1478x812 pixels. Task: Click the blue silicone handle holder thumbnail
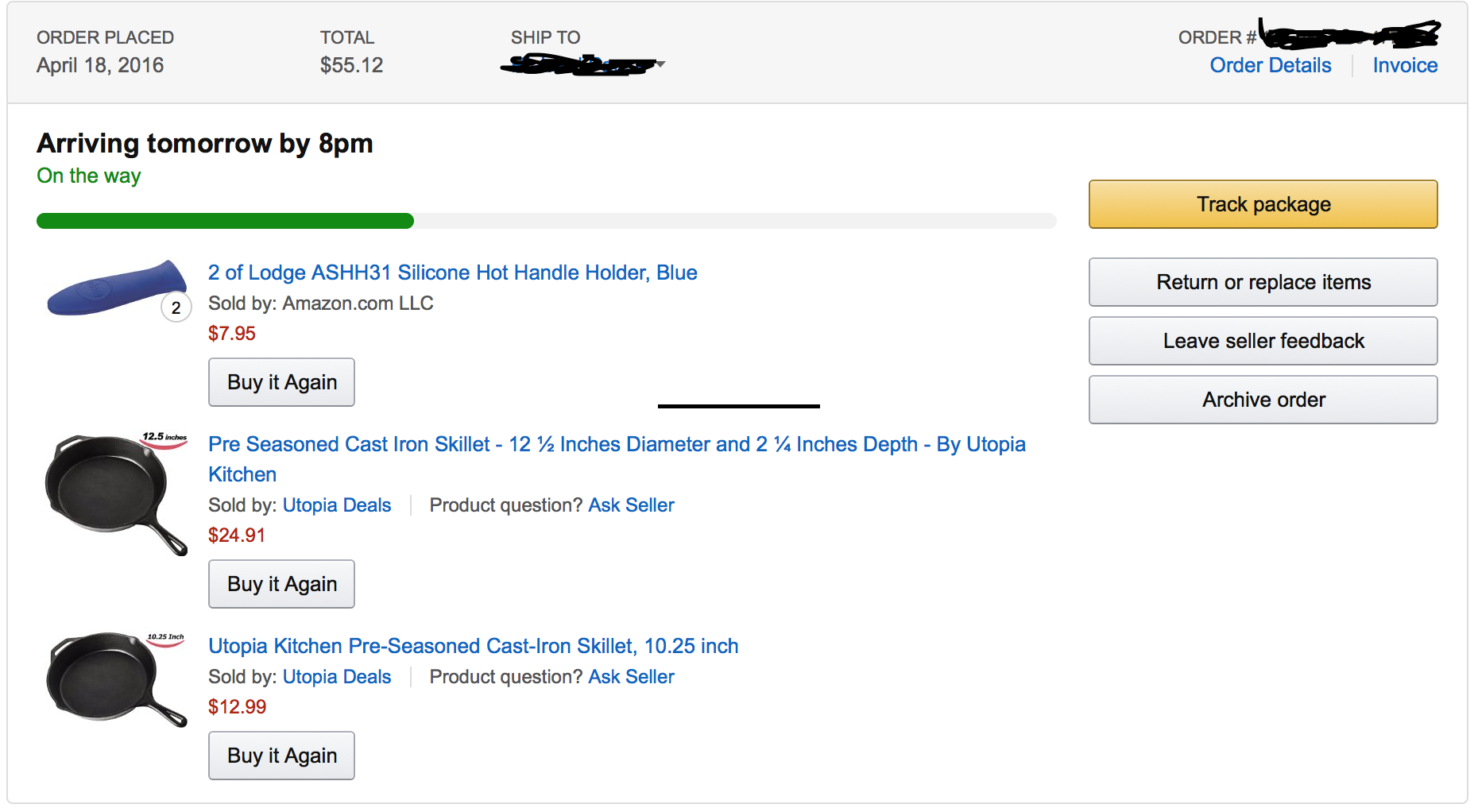[x=116, y=289]
